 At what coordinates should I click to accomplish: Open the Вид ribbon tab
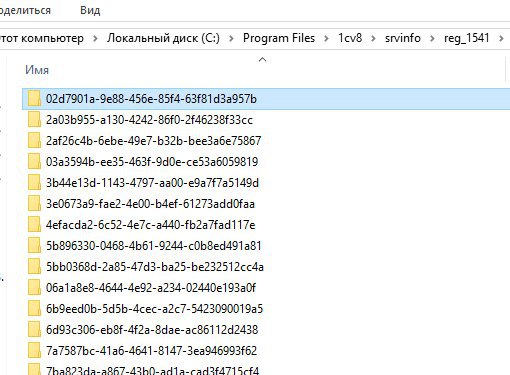click(x=90, y=10)
